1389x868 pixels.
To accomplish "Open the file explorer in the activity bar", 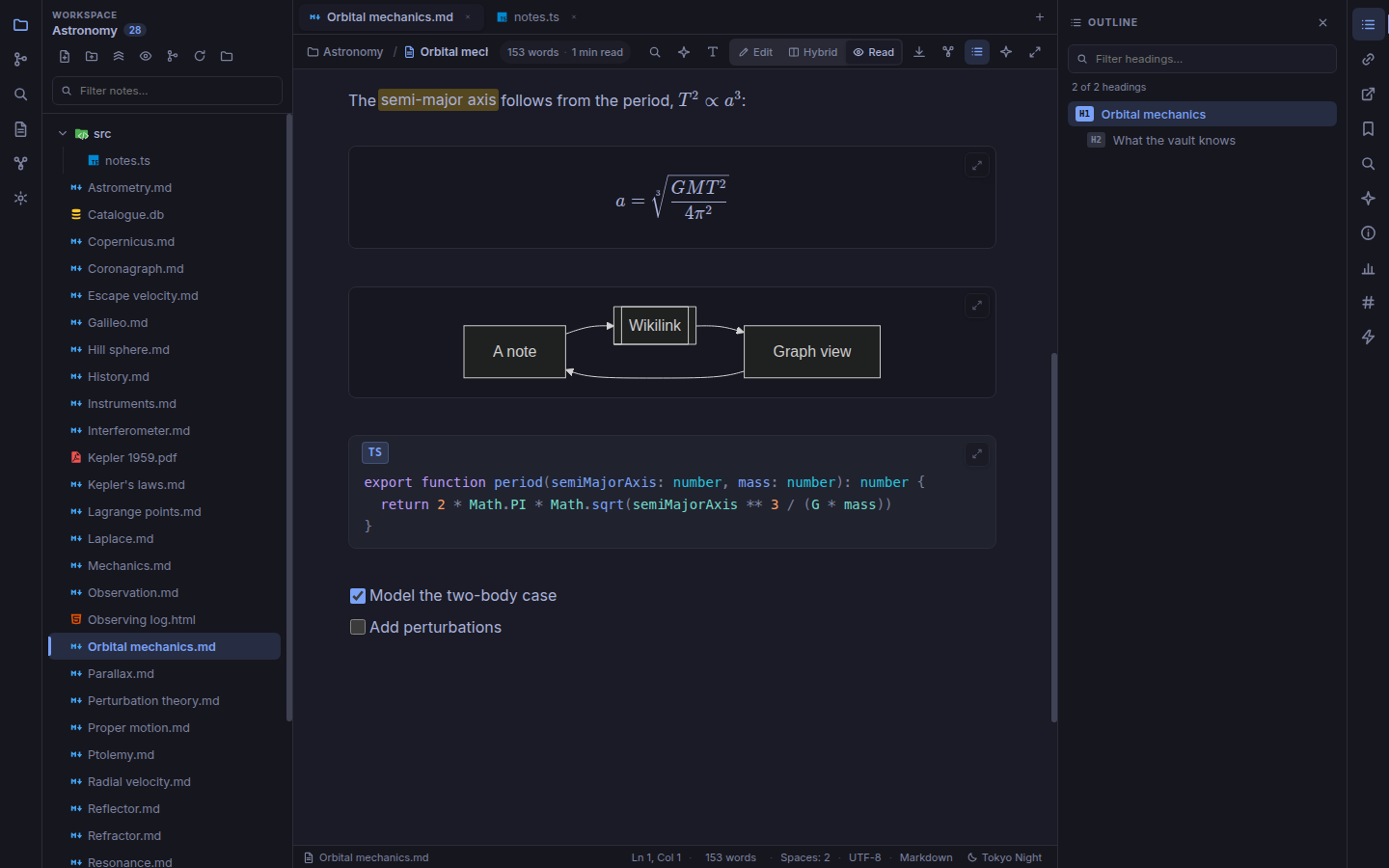I will [20, 25].
